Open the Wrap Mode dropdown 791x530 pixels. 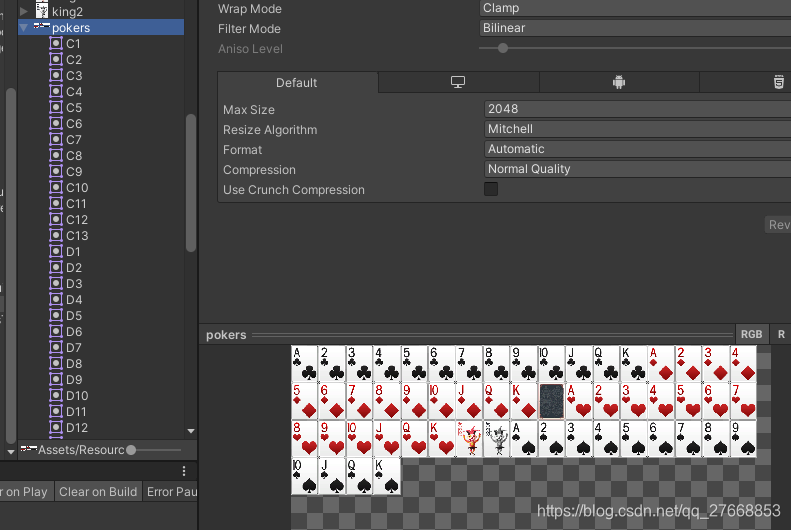click(635, 8)
